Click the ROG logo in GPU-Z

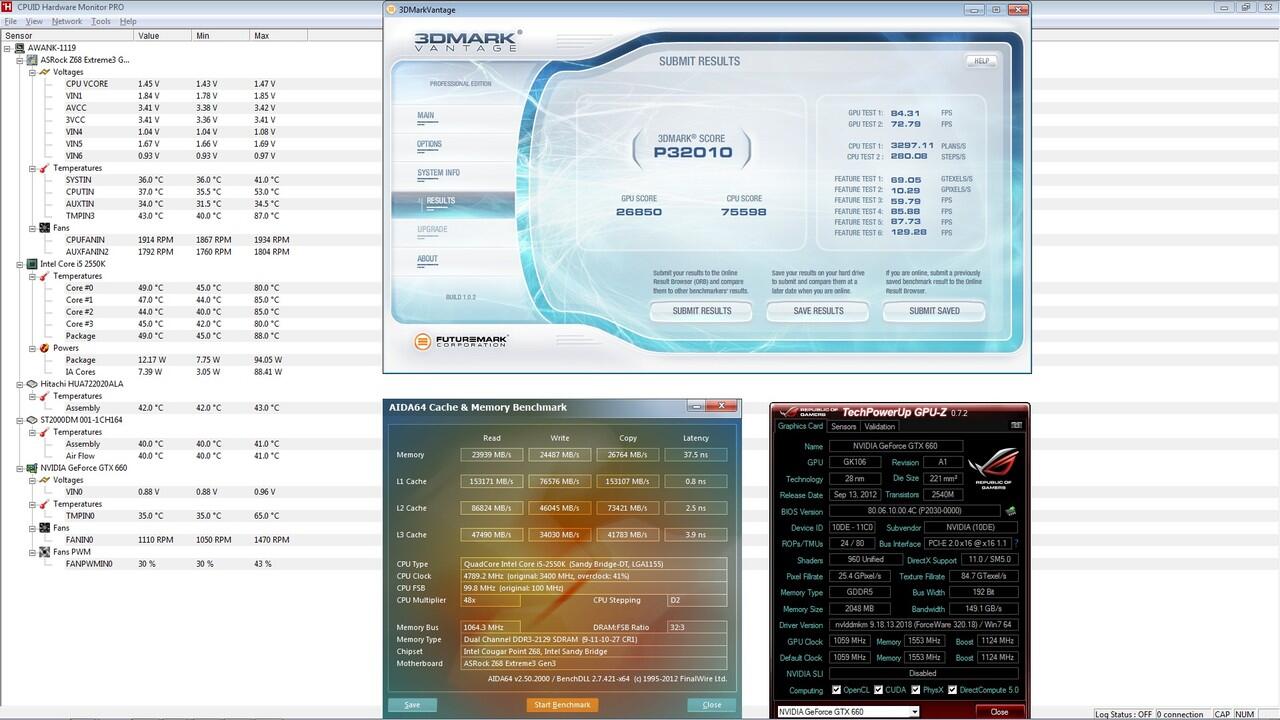(x=993, y=469)
